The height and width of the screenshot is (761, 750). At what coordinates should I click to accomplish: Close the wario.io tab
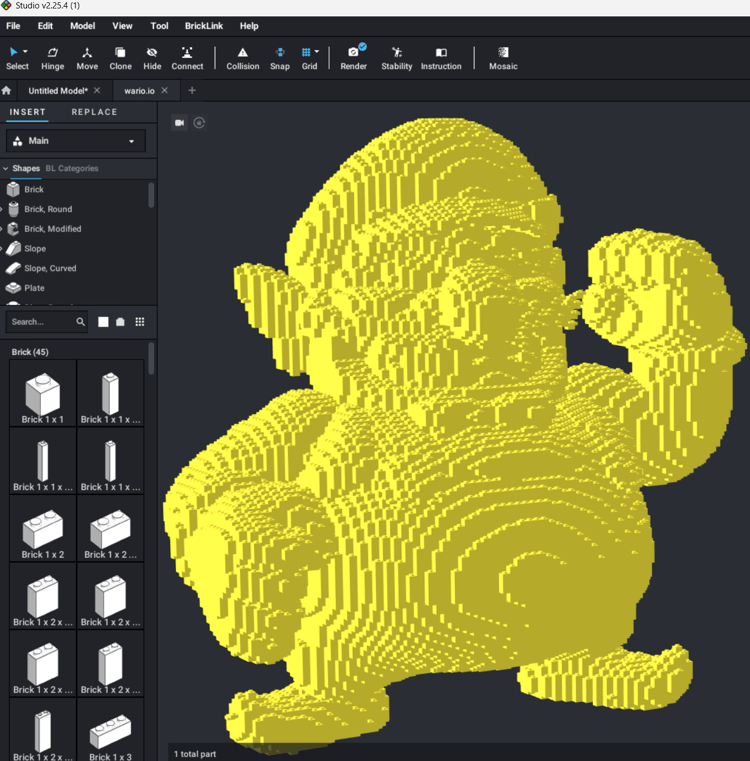tap(165, 90)
